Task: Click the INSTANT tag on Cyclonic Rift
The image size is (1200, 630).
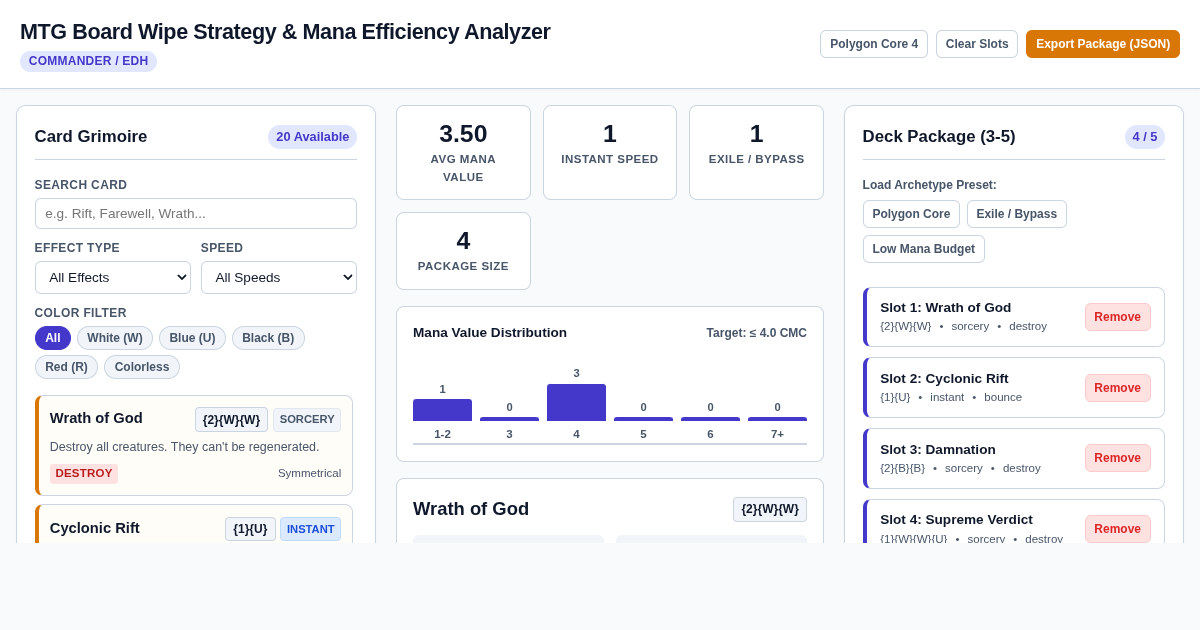Action: (x=310, y=529)
